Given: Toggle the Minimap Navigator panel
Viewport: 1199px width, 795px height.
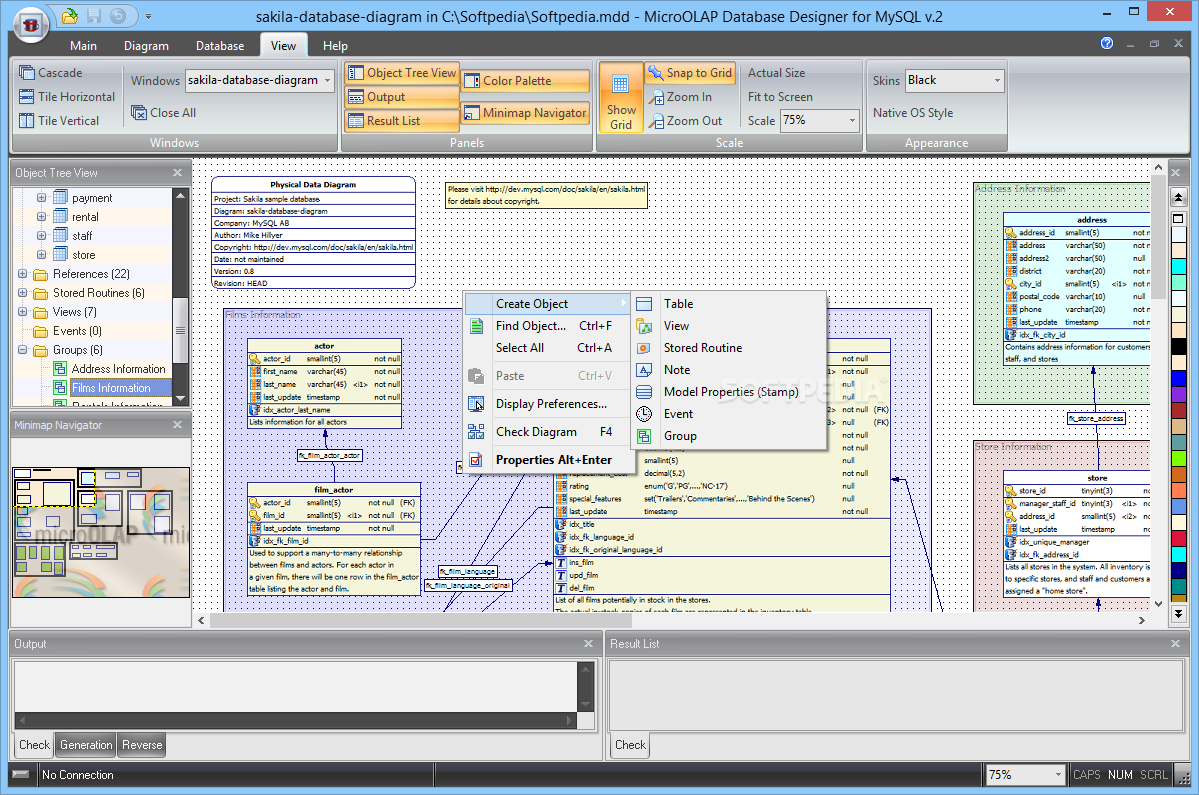Looking at the screenshot, I should click(x=525, y=112).
